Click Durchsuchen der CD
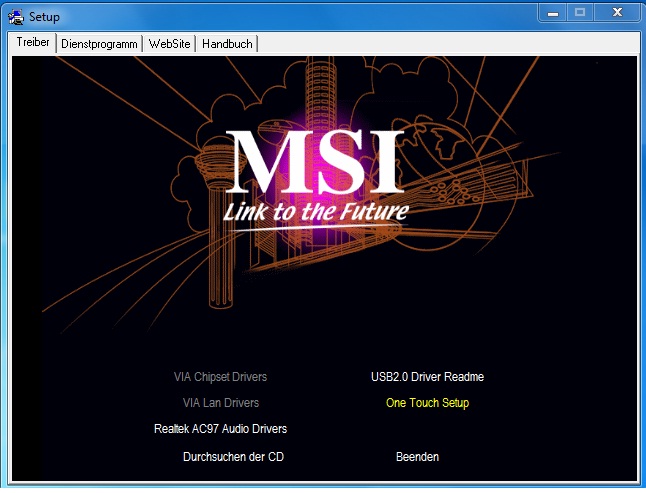 coord(233,457)
